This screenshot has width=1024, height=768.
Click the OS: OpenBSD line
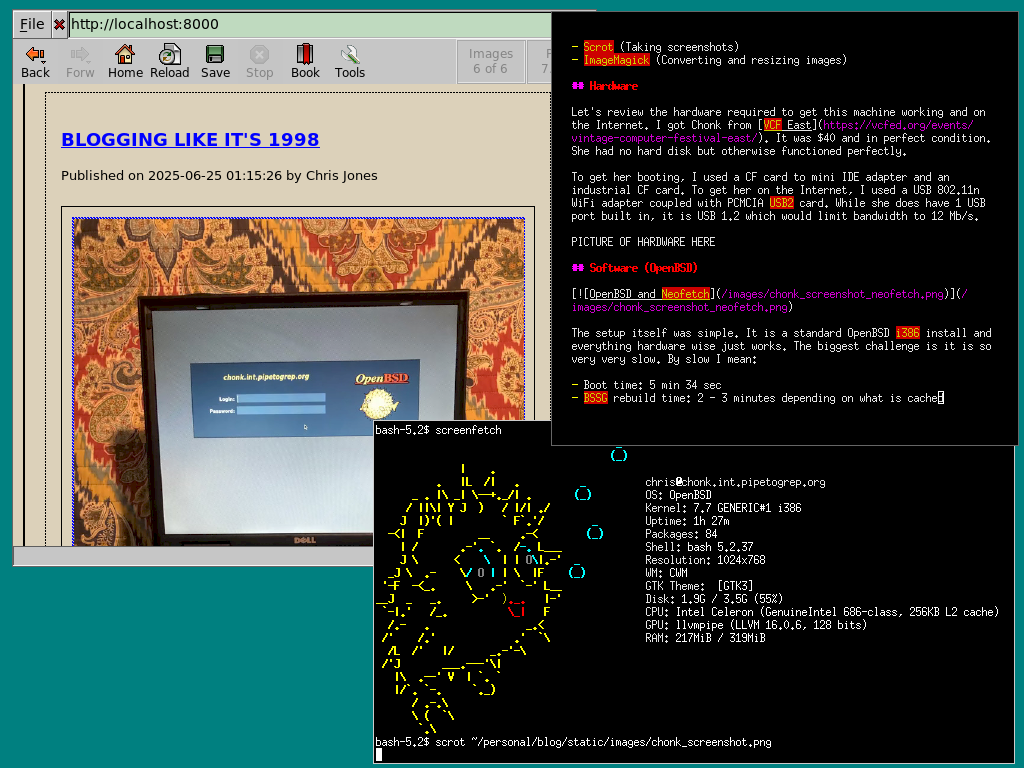click(679, 495)
